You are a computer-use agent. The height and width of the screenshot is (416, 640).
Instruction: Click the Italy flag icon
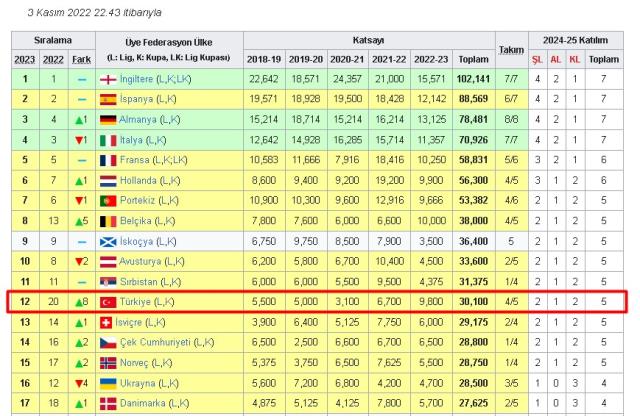click(x=108, y=140)
